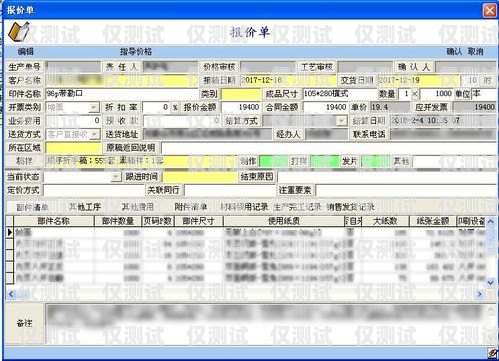Click the 合同金额 field showing 19400

pyautogui.click(x=325, y=107)
